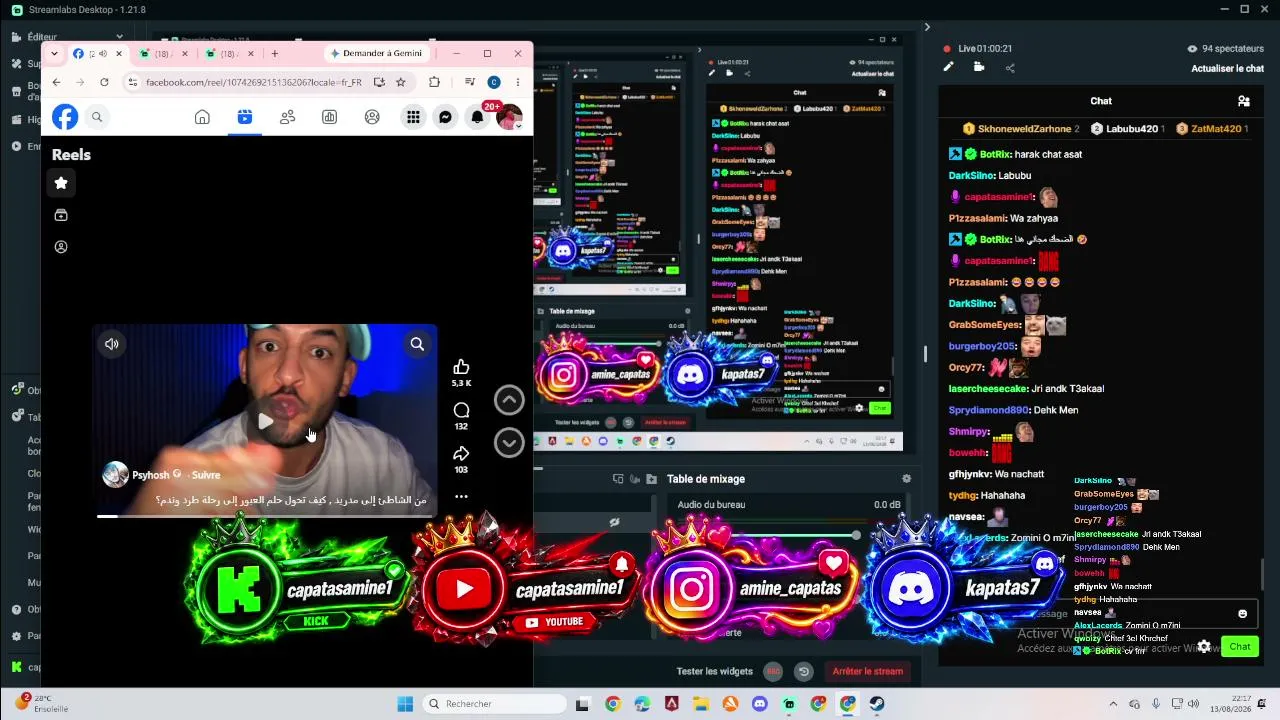
Task: Open the Chrome three-dot menu
Action: [518, 82]
